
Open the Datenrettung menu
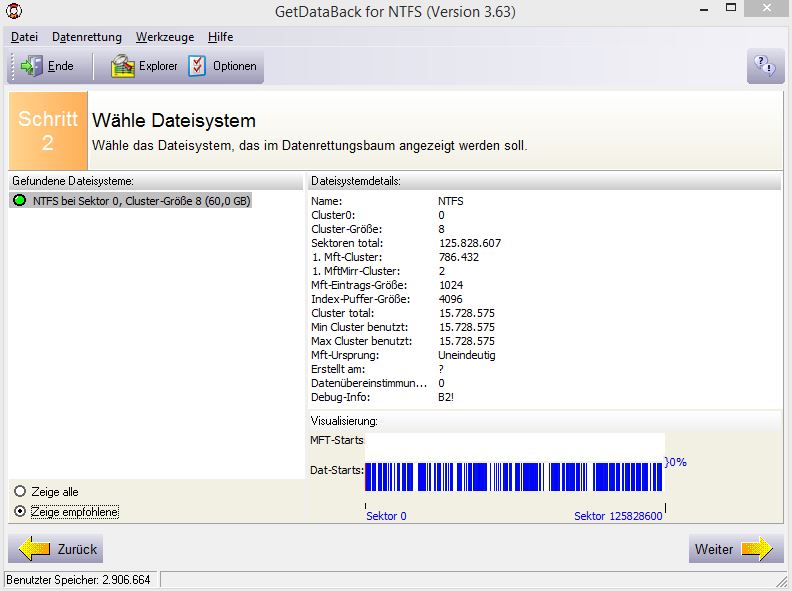(x=87, y=37)
